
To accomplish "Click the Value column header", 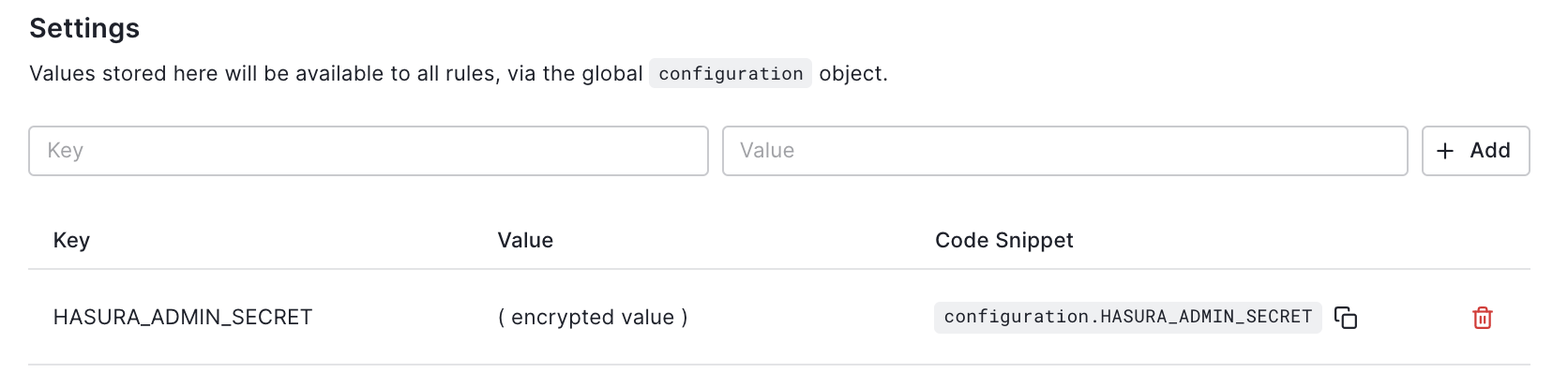I will [525, 241].
